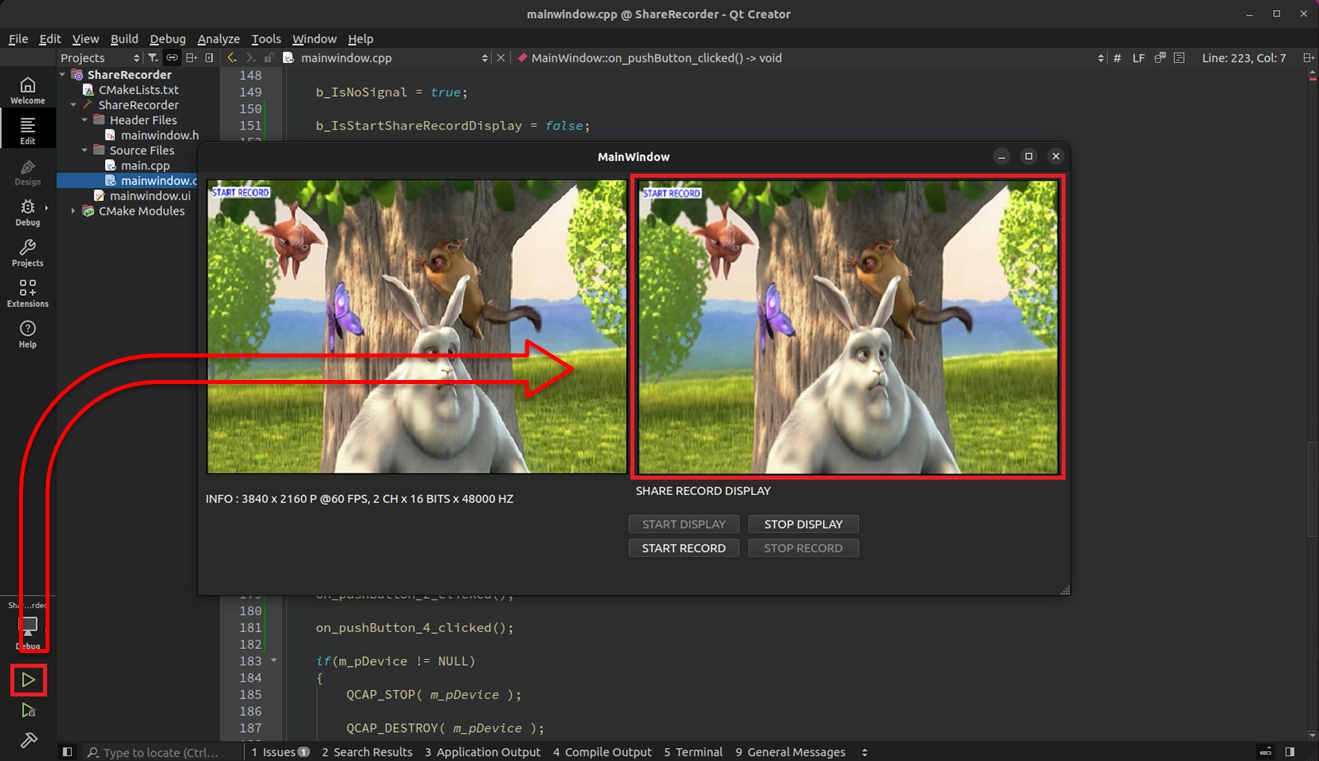
Task: Start debugging with play-bug icon
Action: coord(28,710)
